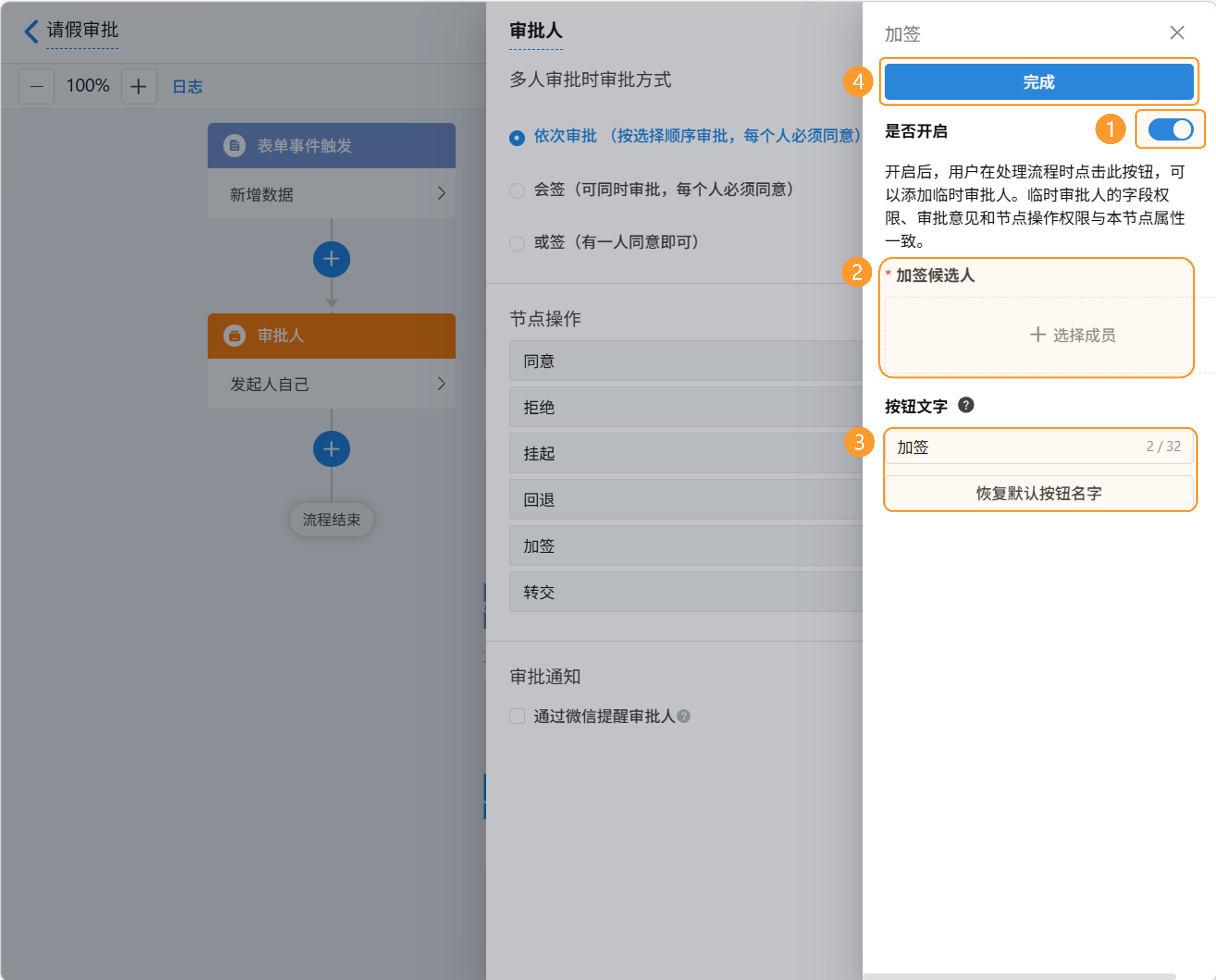Select the 会签 approval method
The image size is (1216, 980).
pos(517,190)
